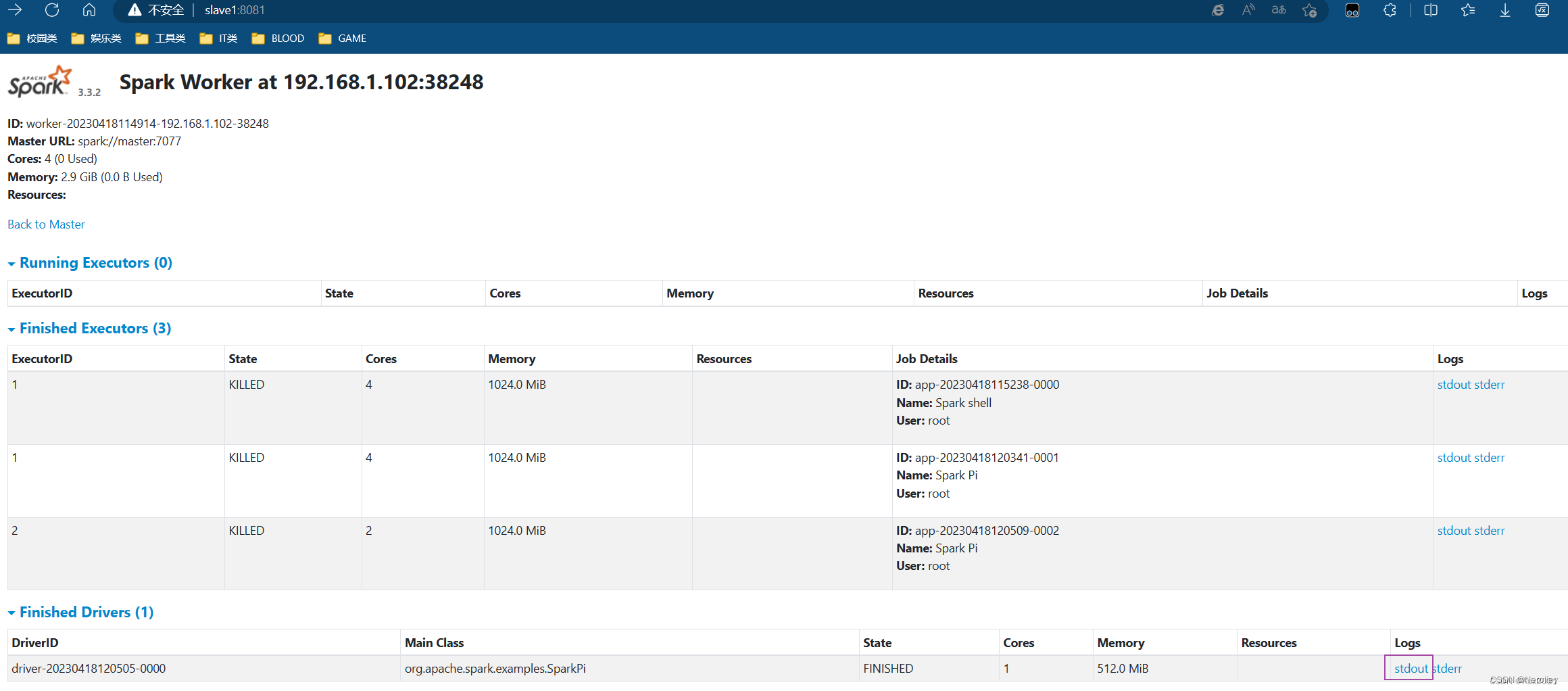Open the 娱乐类 bookmark folder
Screen dimensions: 1568x691
point(97,39)
